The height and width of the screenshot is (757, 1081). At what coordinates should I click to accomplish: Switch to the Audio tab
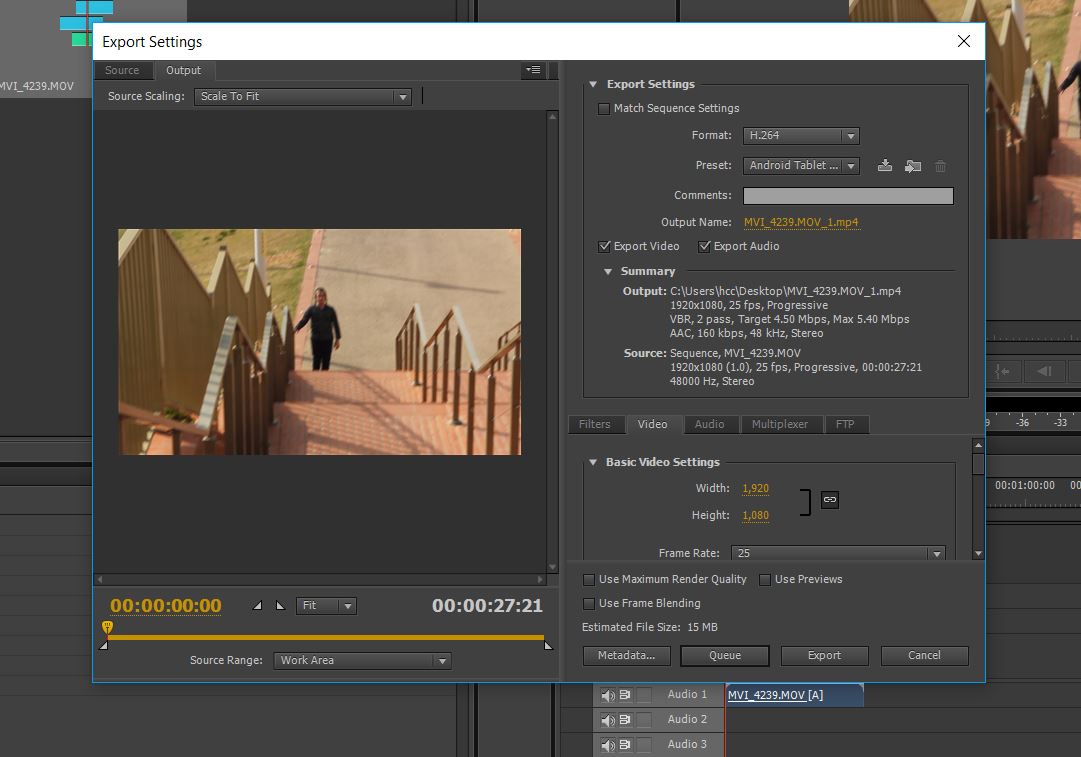click(x=709, y=424)
